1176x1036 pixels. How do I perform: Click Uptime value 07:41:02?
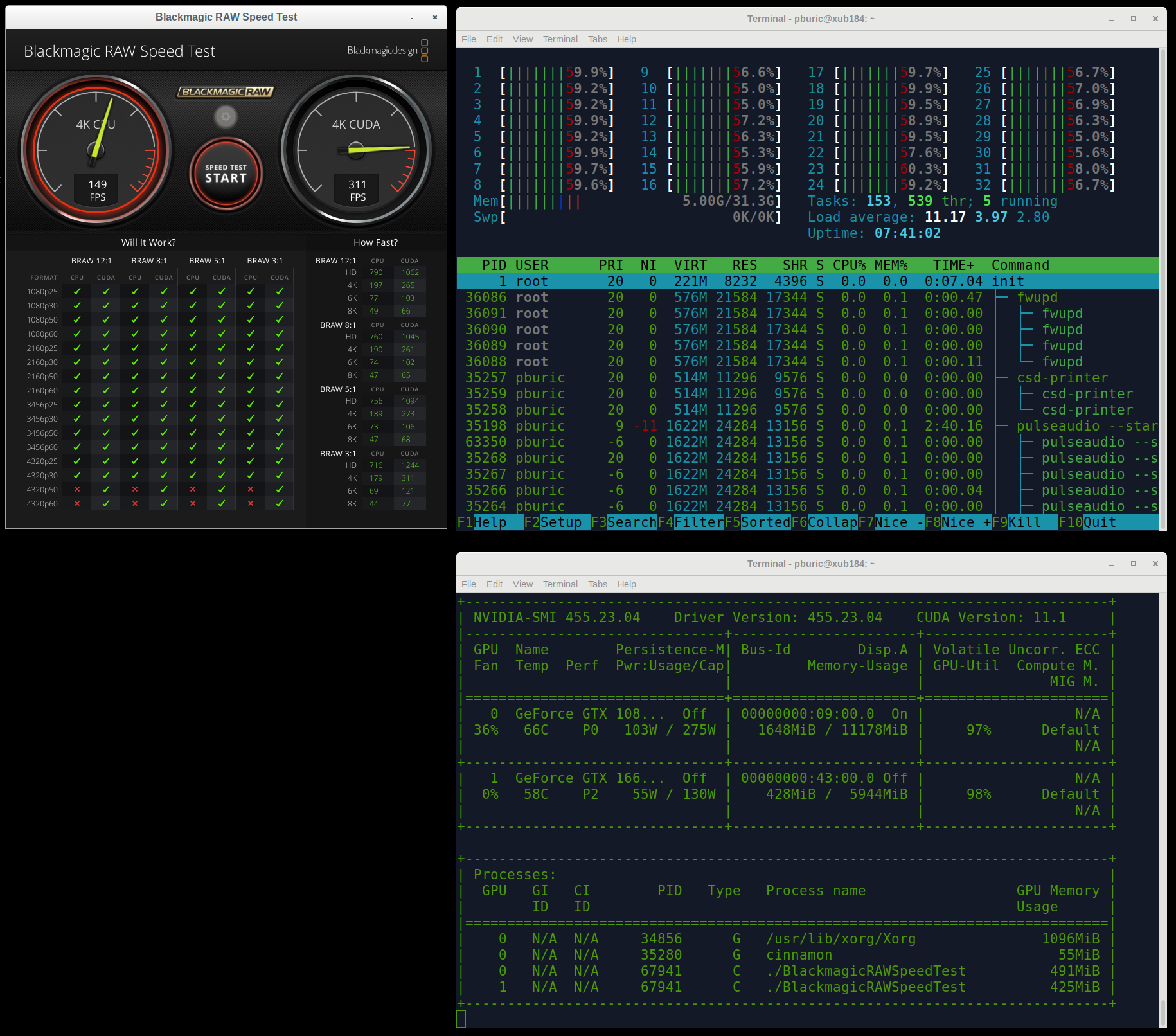[907, 233]
